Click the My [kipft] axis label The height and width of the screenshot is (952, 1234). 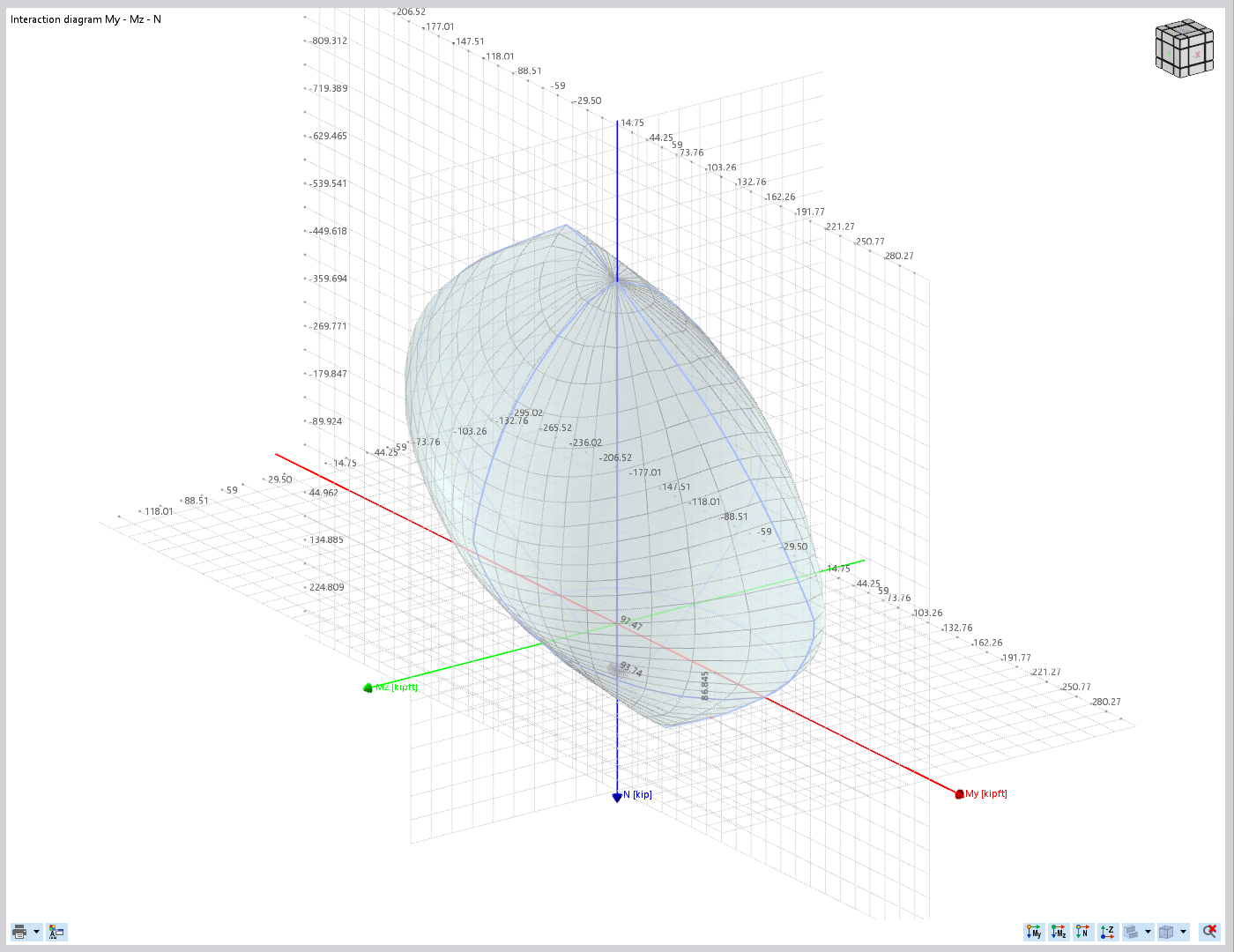[x=985, y=793]
